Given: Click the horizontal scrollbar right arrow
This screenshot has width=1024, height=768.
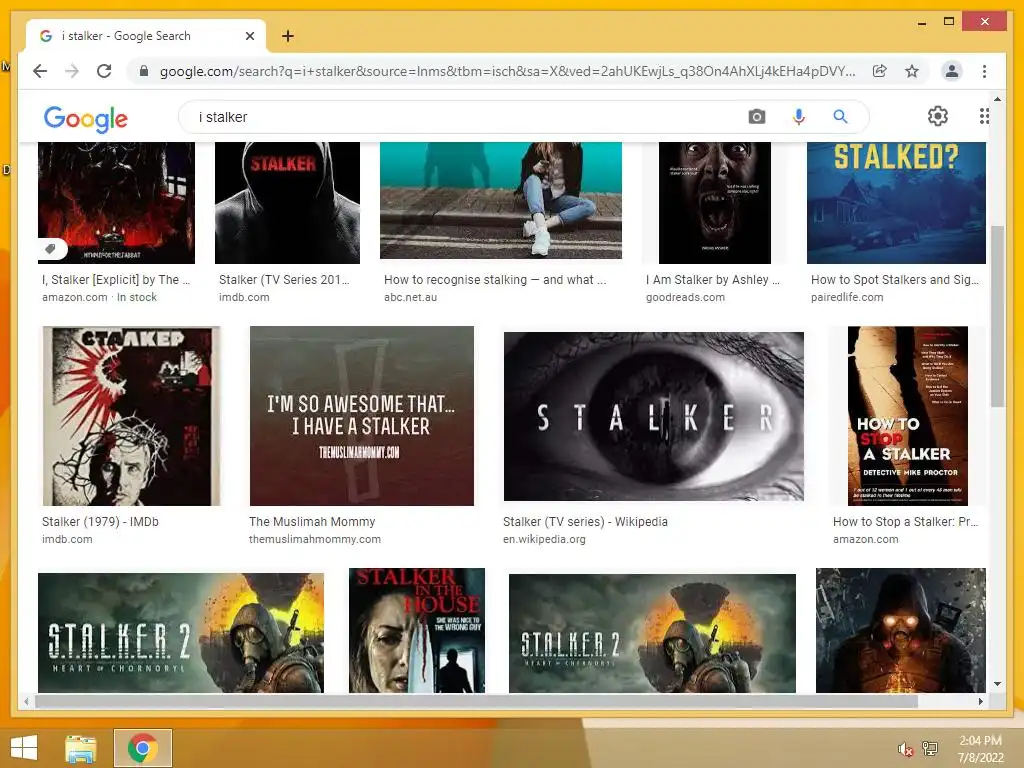Looking at the screenshot, I should 980,701.
